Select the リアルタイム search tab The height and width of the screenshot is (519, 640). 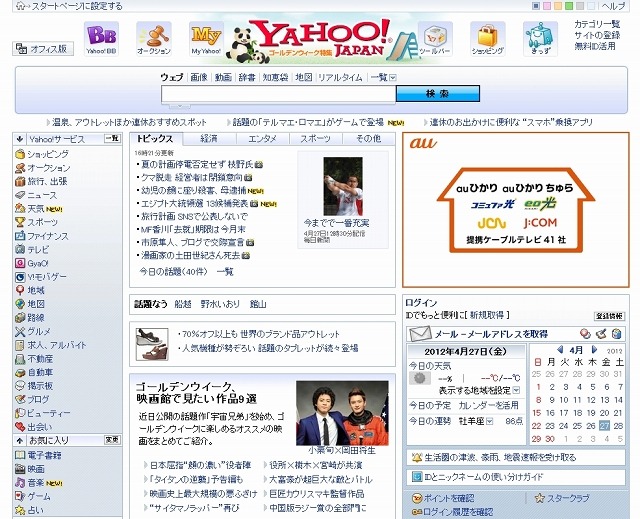(340, 77)
